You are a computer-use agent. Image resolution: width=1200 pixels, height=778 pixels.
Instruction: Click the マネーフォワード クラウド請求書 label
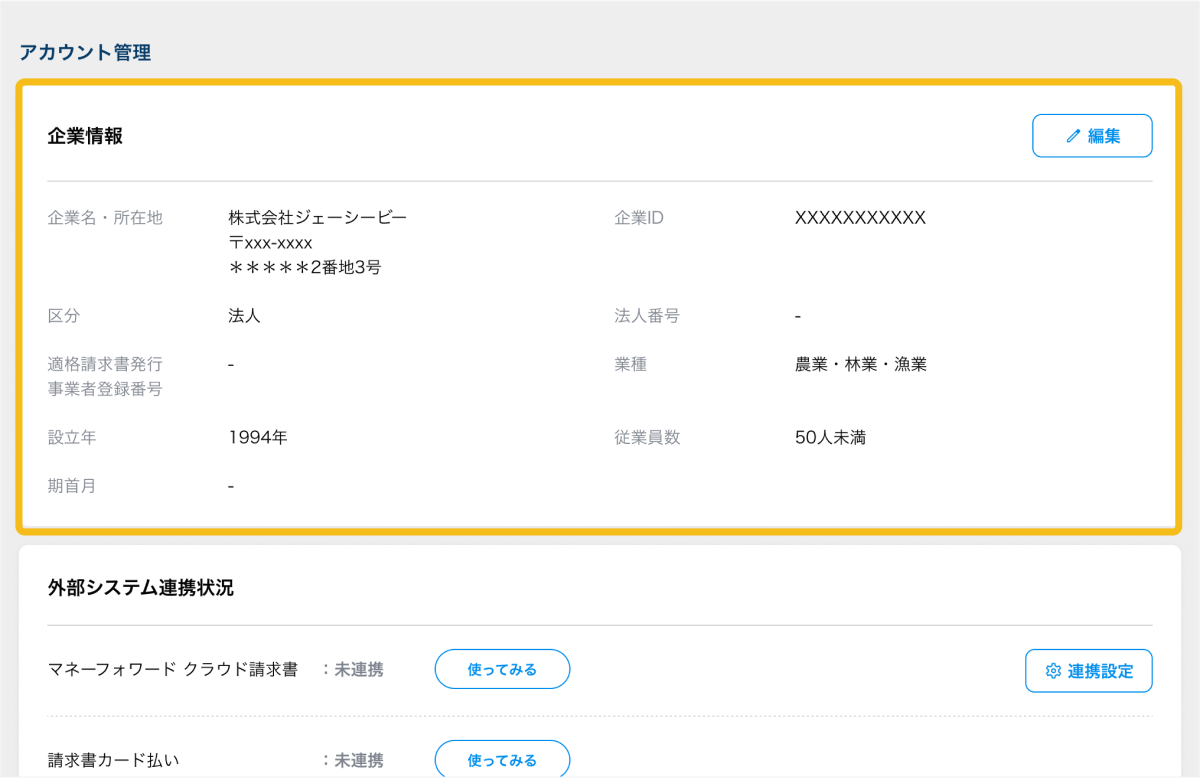pyautogui.click(x=173, y=670)
